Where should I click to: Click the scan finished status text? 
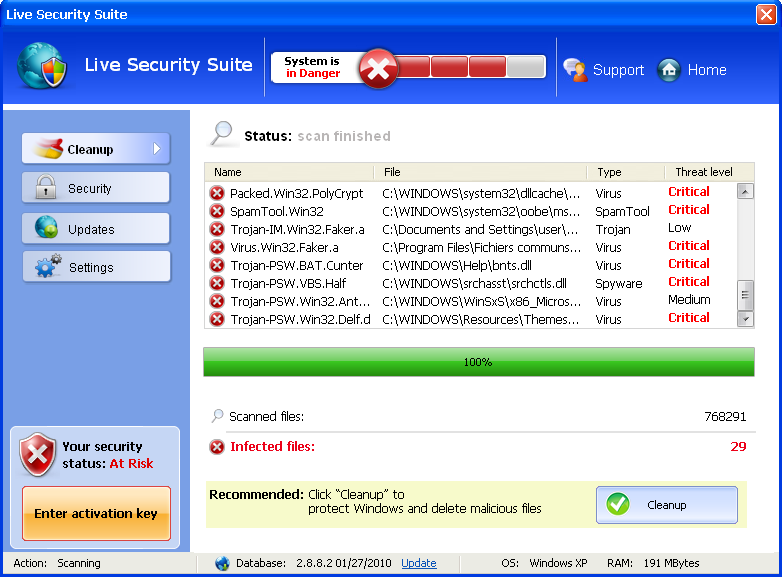coord(344,136)
